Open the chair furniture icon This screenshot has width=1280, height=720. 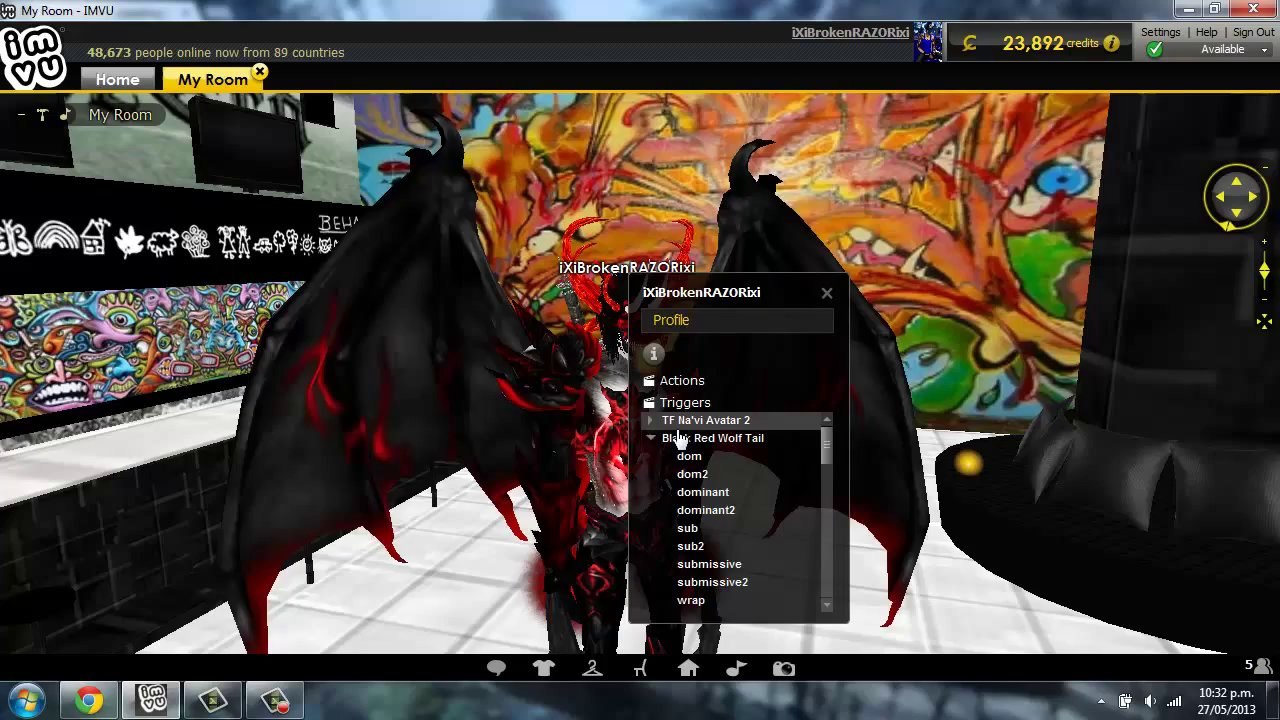640,668
